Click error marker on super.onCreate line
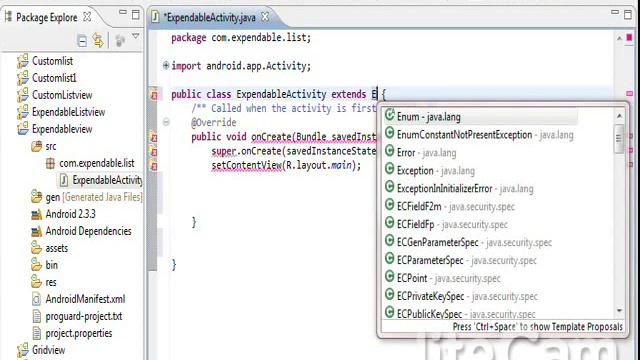Image resolution: width=640 pixels, height=360 pixels. (154, 152)
